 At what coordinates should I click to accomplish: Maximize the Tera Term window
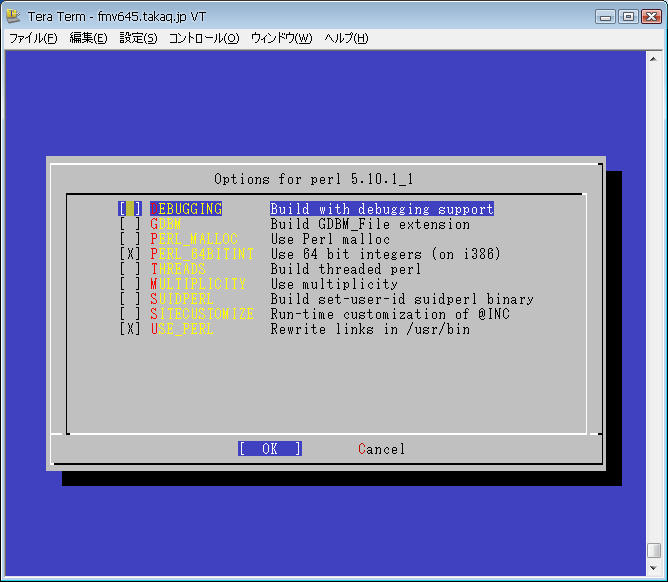pyautogui.click(x=628, y=17)
